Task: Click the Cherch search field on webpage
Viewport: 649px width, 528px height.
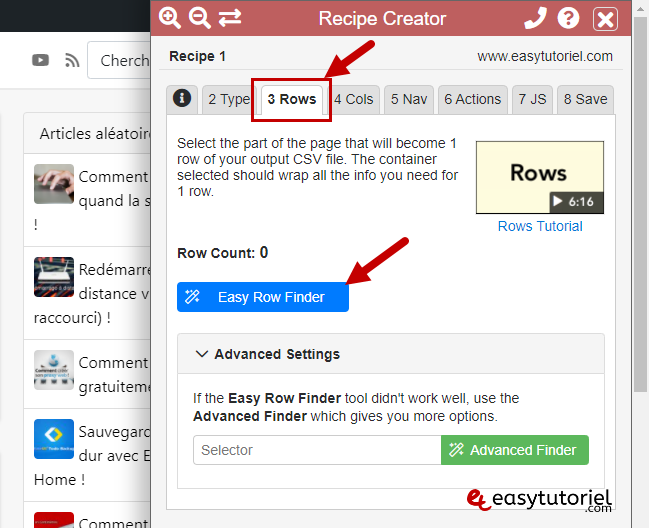Action: point(119,60)
